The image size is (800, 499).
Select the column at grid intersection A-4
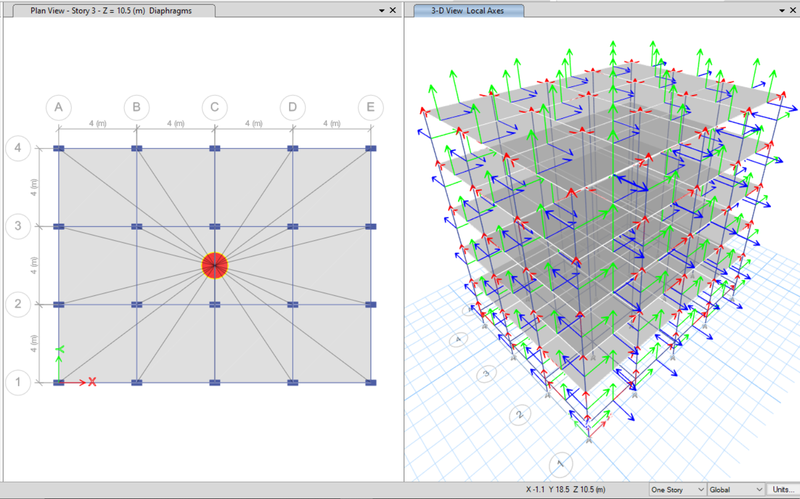point(59,148)
